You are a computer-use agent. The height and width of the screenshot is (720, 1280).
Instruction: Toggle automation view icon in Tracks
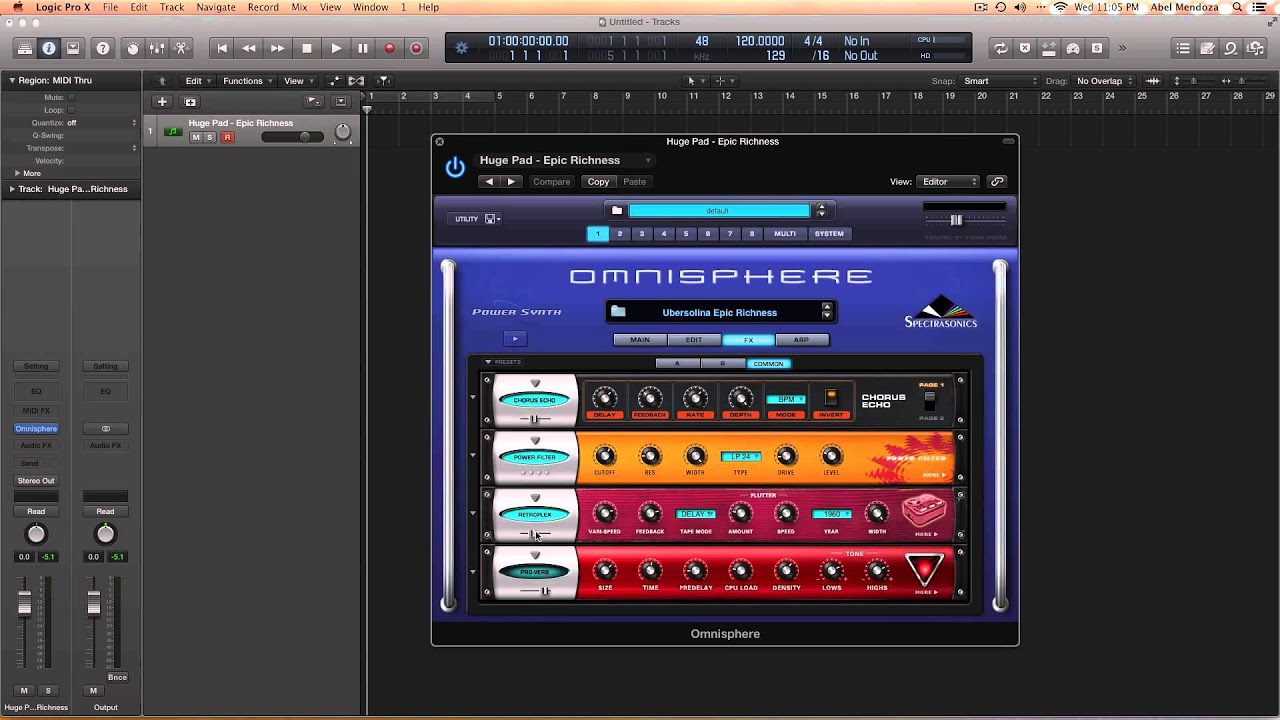pyautogui.click(x=335, y=81)
